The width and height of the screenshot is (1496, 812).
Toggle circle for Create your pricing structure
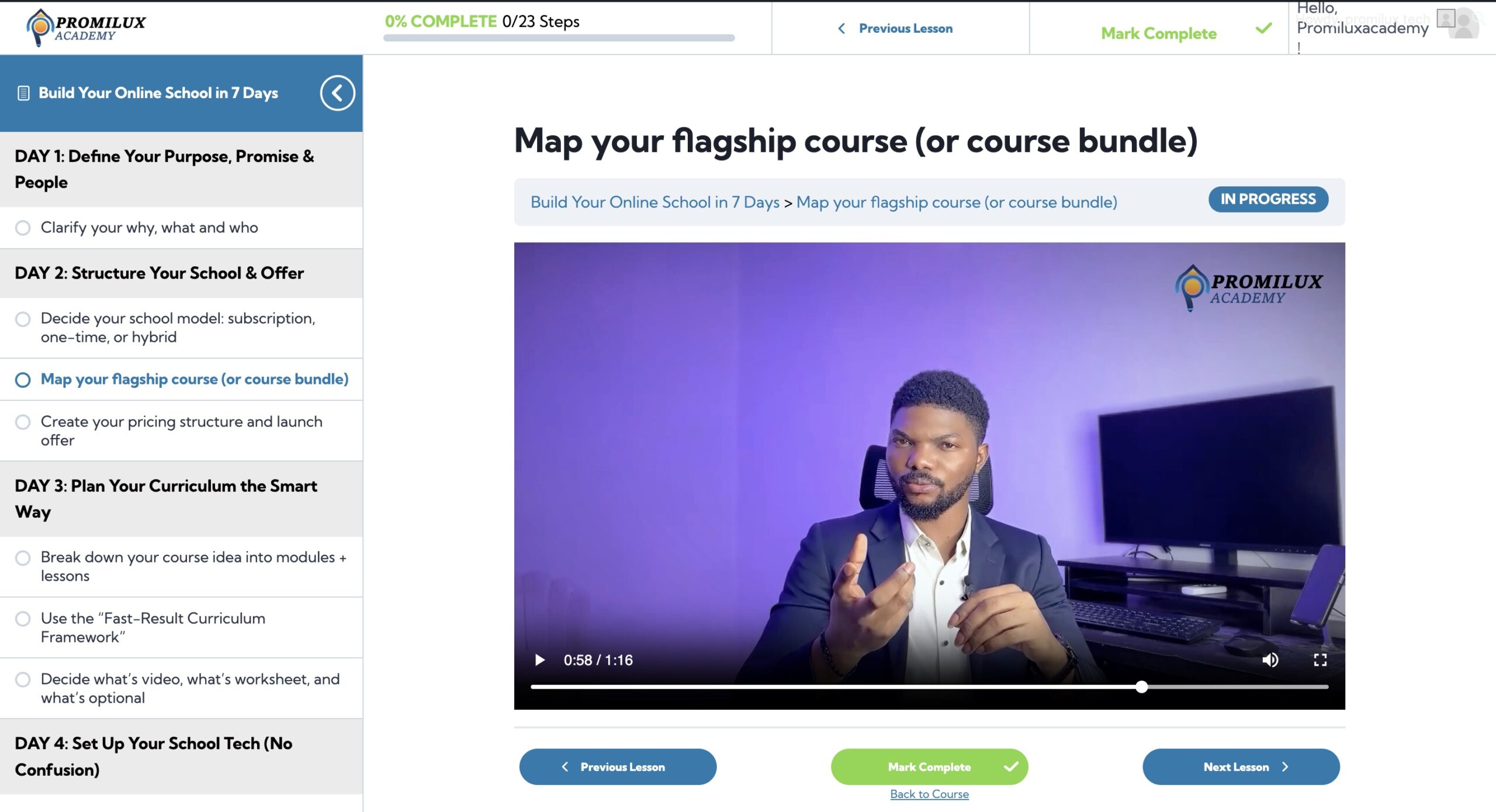tap(23, 422)
